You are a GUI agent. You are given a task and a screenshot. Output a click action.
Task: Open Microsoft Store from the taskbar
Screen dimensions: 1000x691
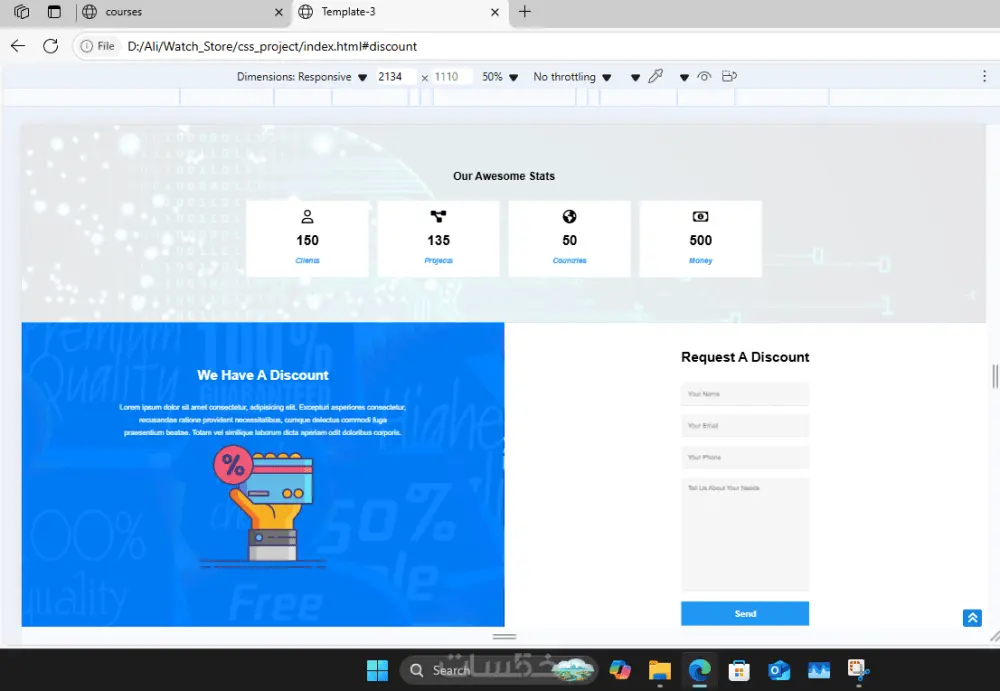tap(739, 670)
